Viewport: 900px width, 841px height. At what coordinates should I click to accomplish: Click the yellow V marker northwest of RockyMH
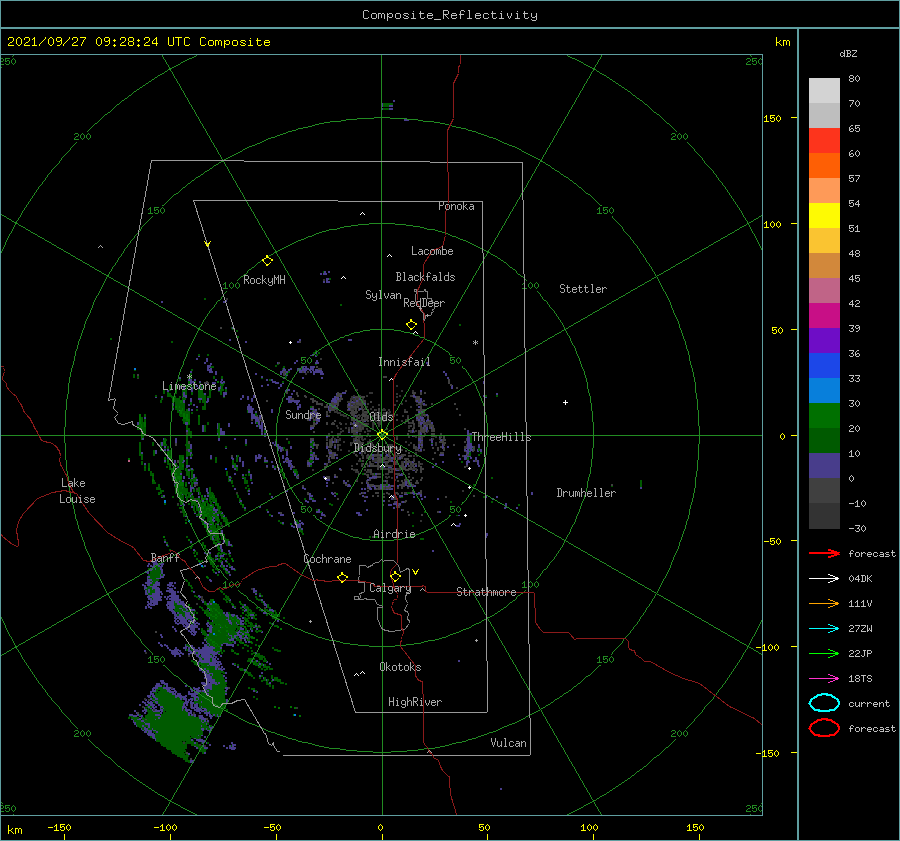click(x=208, y=244)
